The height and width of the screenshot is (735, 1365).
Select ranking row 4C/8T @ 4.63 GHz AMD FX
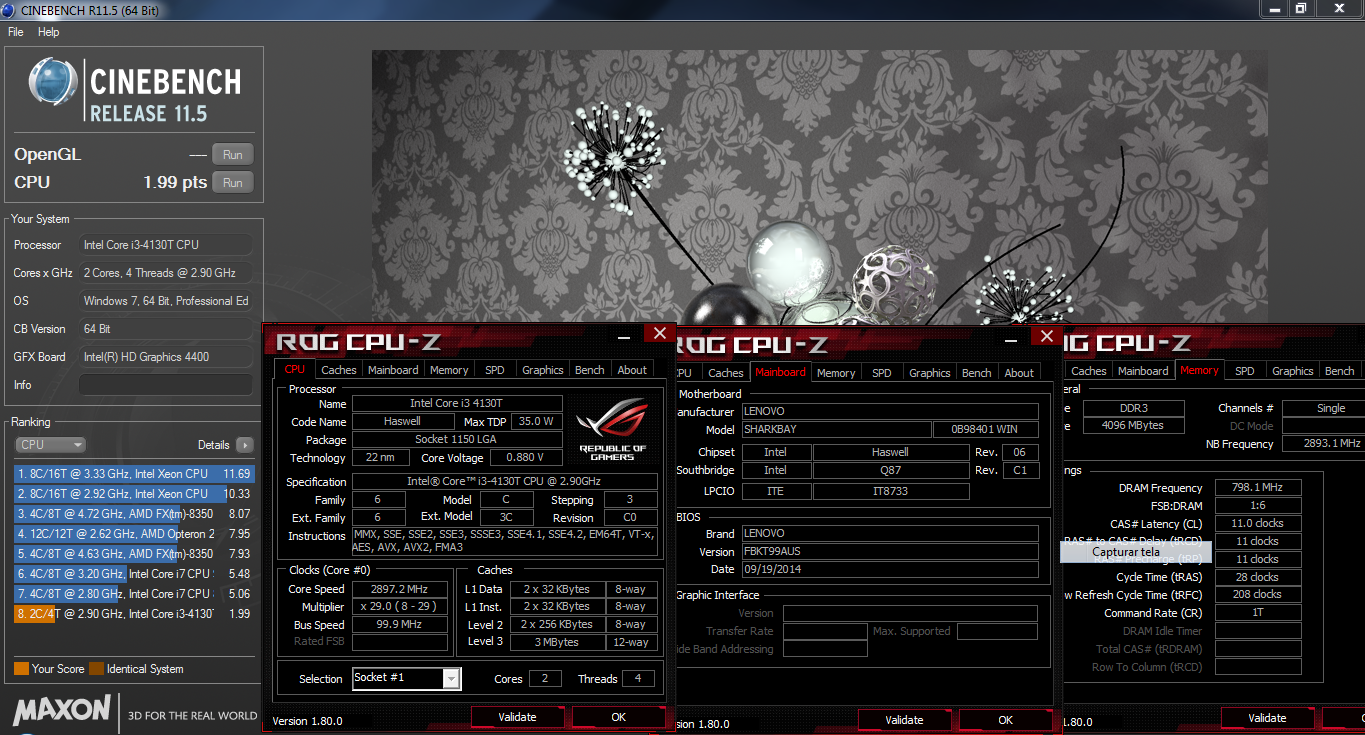134,554
